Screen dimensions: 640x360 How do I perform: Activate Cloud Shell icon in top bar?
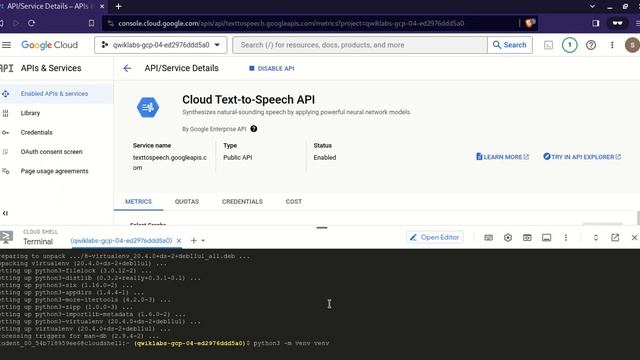[x=549, y=45]
